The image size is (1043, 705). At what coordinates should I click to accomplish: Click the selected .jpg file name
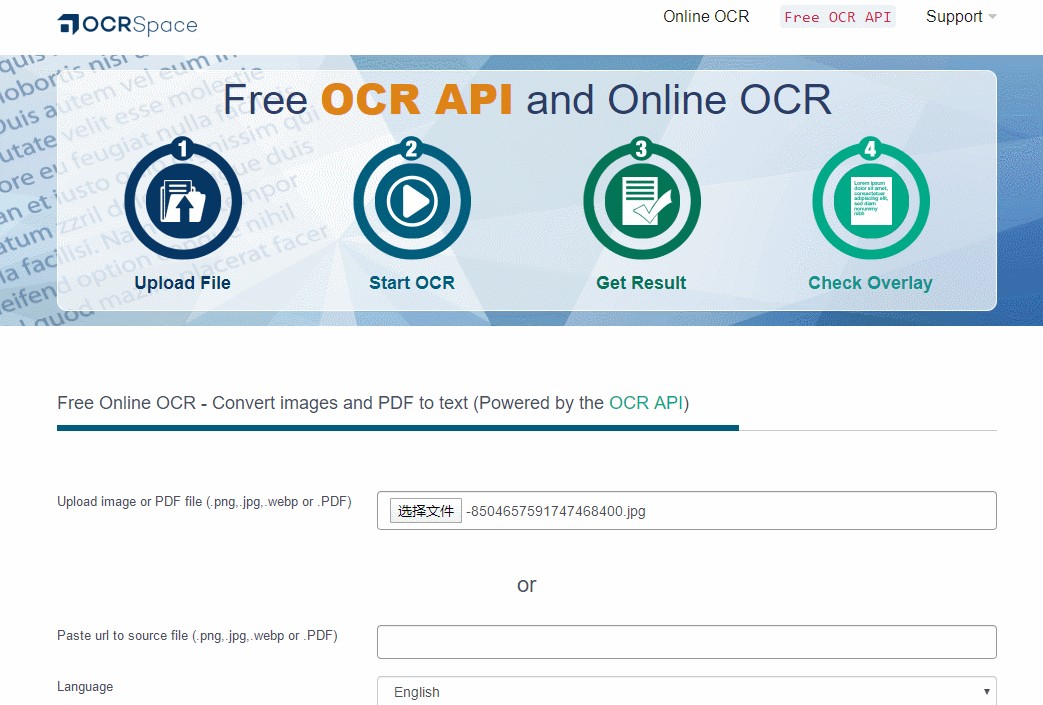(x=556, y=511)
